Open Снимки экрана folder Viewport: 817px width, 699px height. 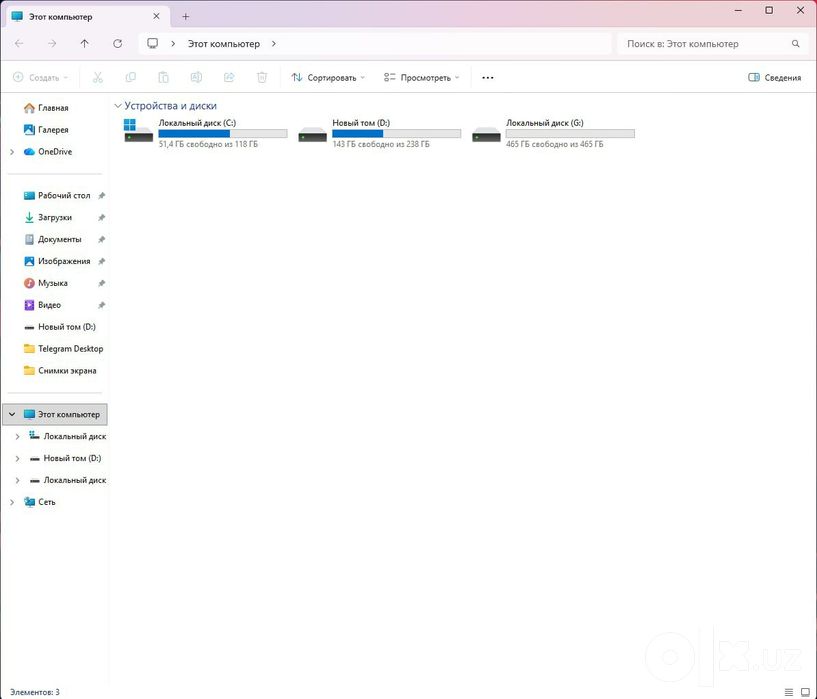(x=67, y=370)
